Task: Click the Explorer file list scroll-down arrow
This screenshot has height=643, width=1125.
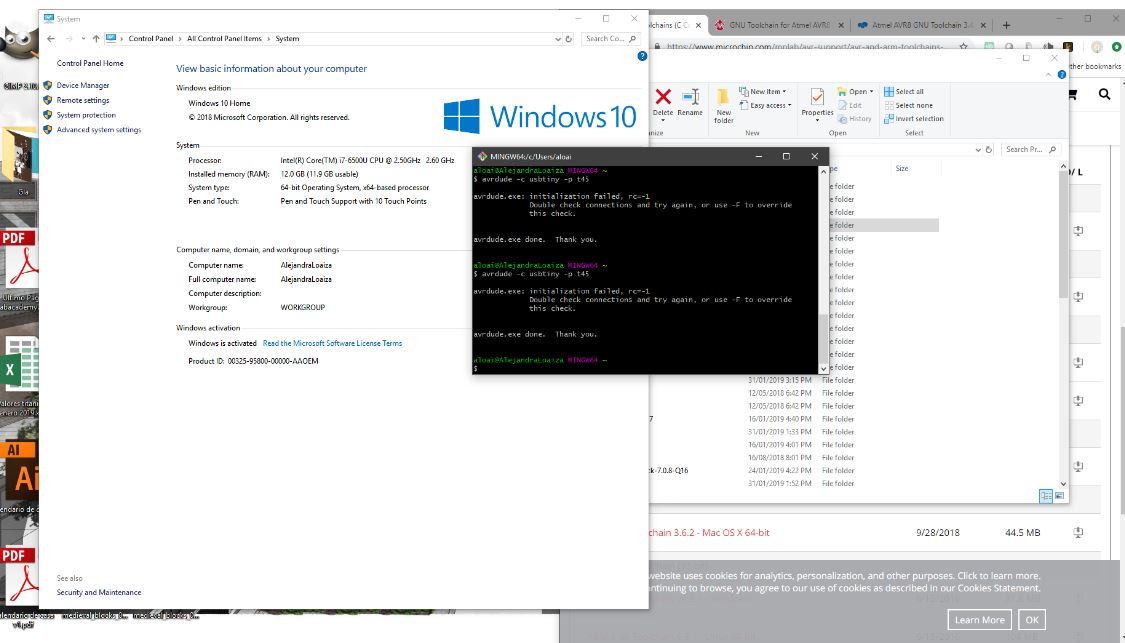Action: click(x=1063, y=484)
